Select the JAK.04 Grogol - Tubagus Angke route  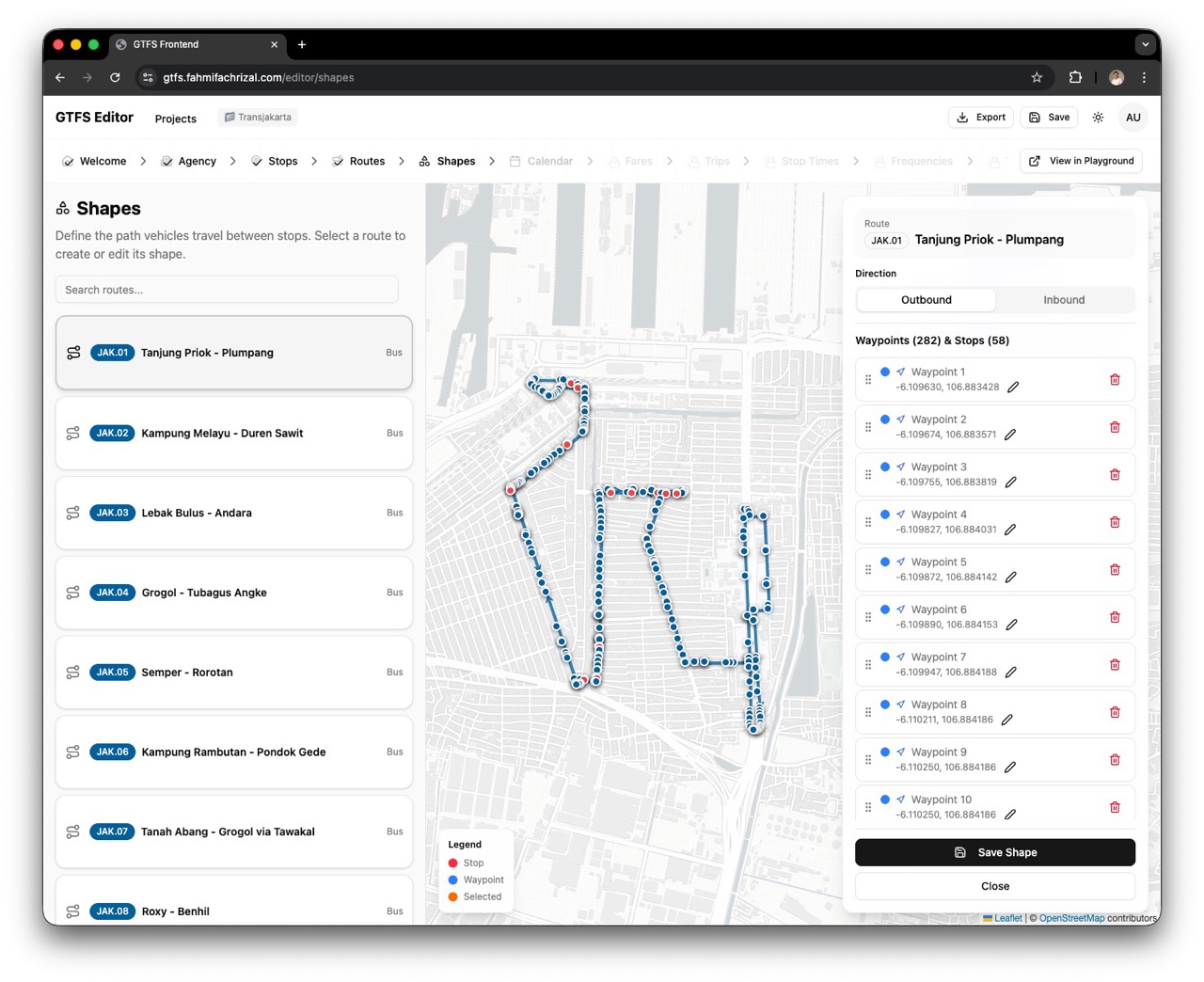[x=233, y=593]
